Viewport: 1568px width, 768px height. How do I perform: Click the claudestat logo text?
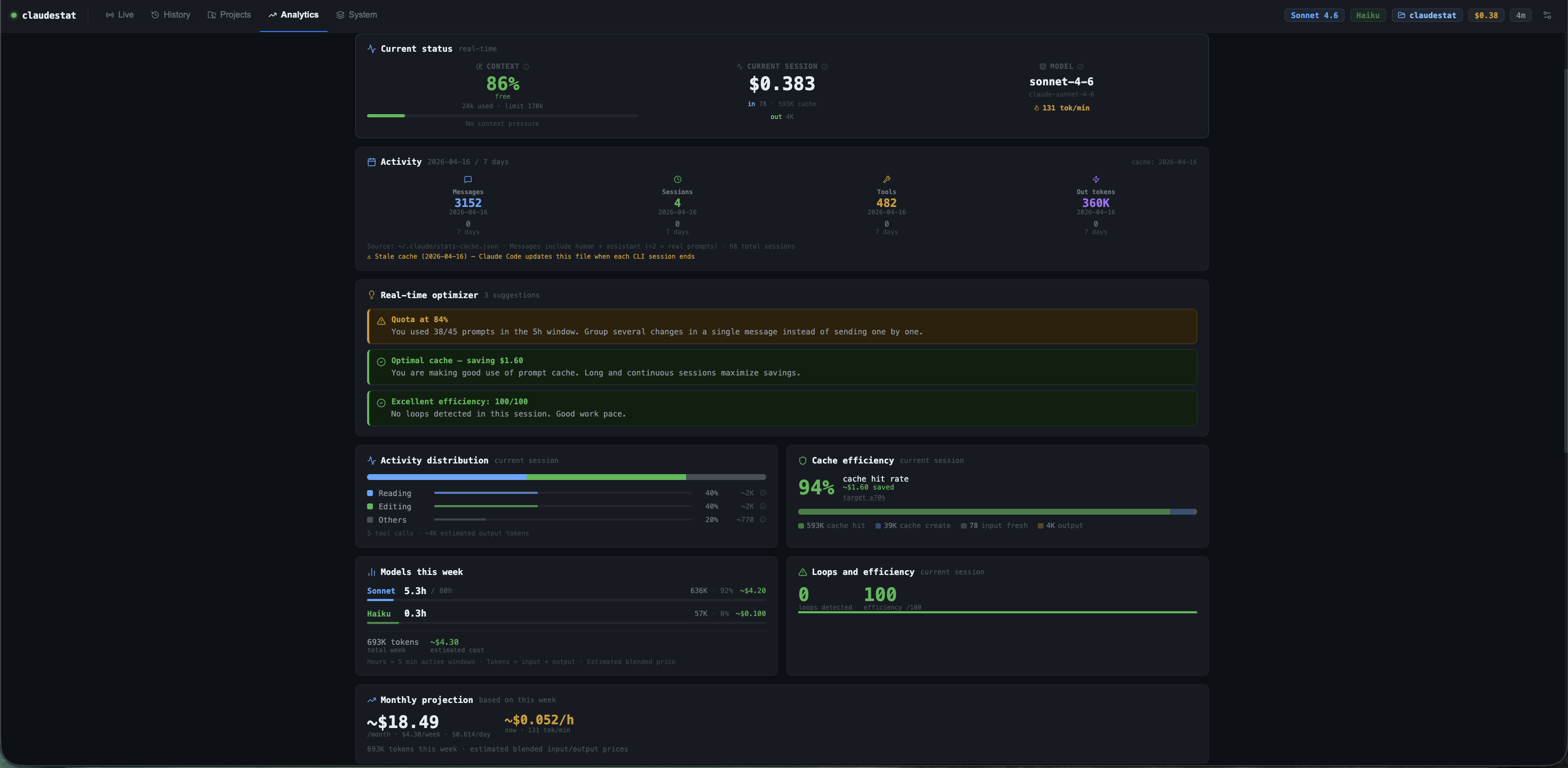(49, 15)
